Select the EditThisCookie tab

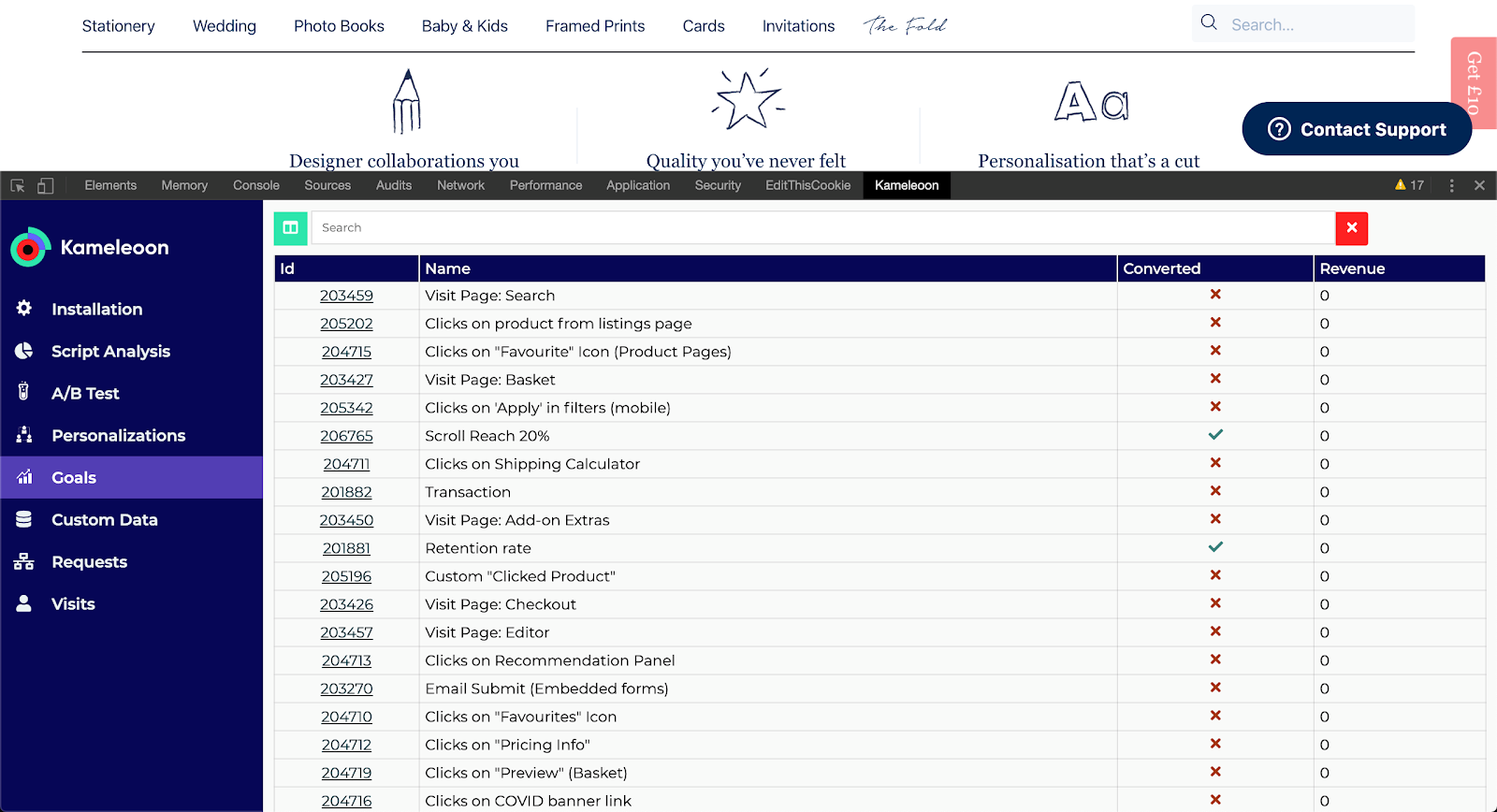coord(808,185)
